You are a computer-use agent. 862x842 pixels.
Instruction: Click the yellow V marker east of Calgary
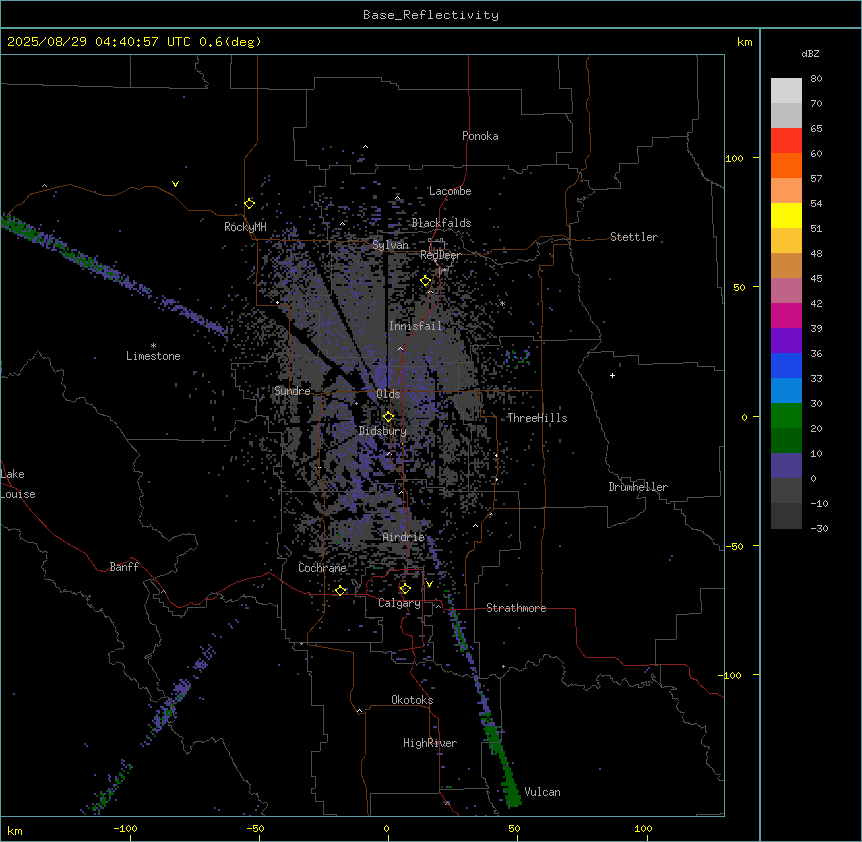click(429, 584)
